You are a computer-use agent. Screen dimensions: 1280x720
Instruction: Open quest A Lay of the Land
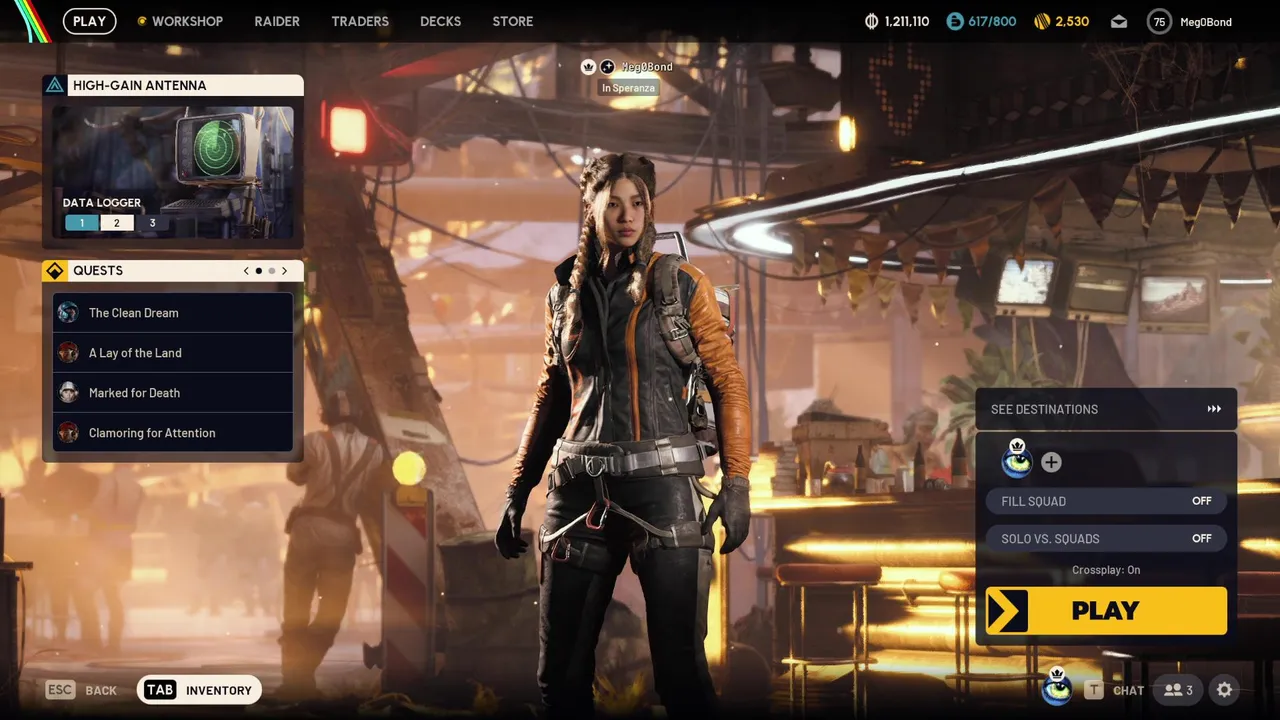(x=173, y=353)
